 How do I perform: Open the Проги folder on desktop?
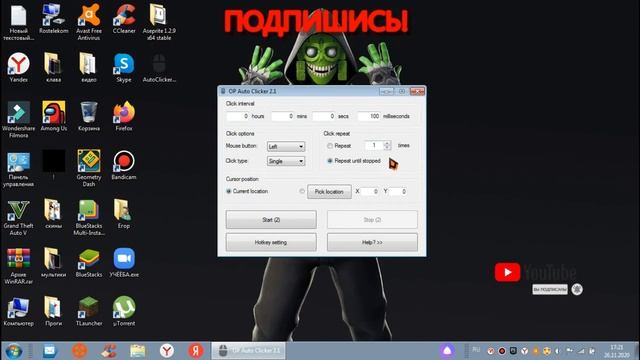click(x=53, y=311)
